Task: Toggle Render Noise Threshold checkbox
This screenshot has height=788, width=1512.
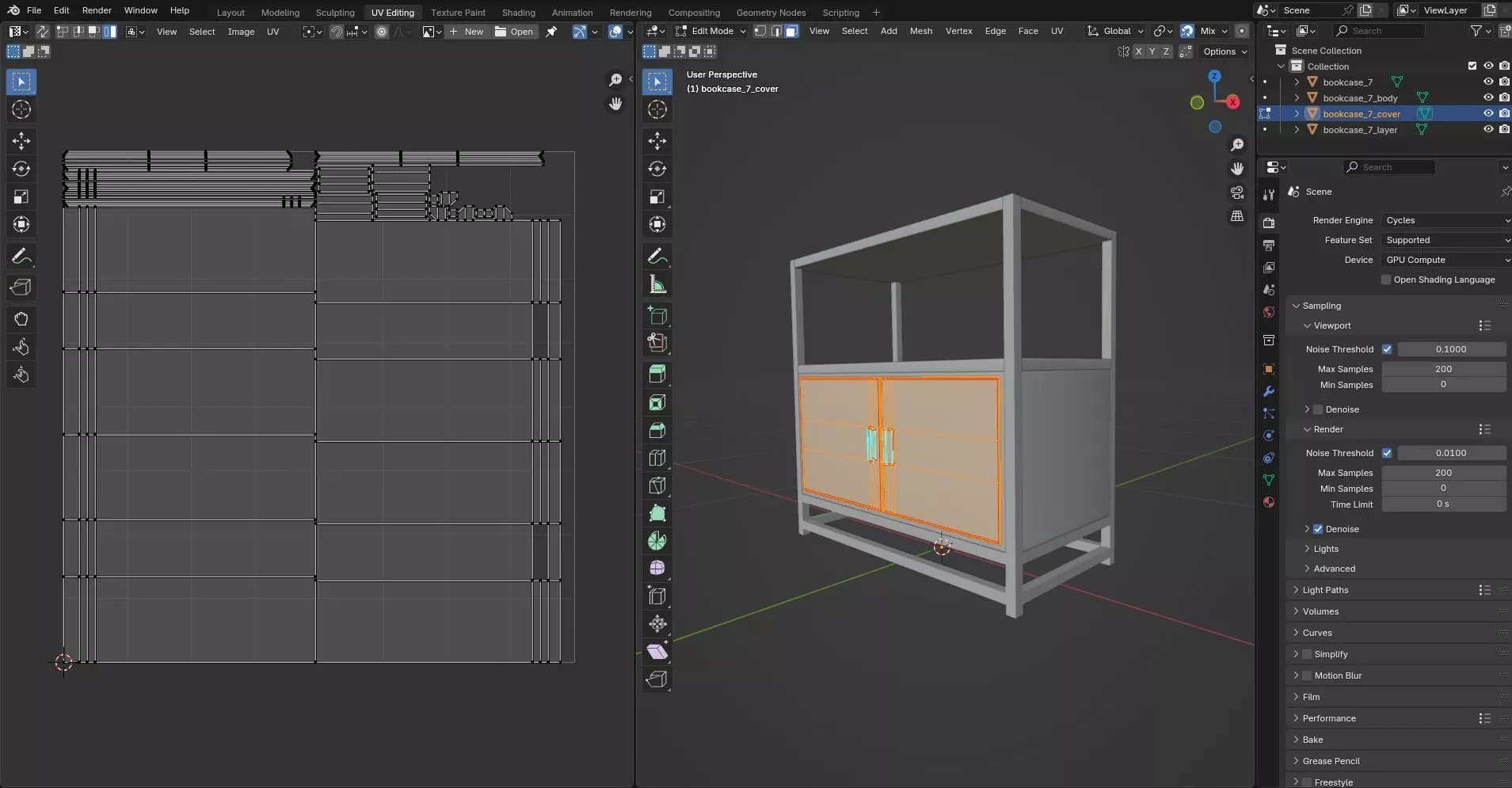Action: click(1387, 453)
